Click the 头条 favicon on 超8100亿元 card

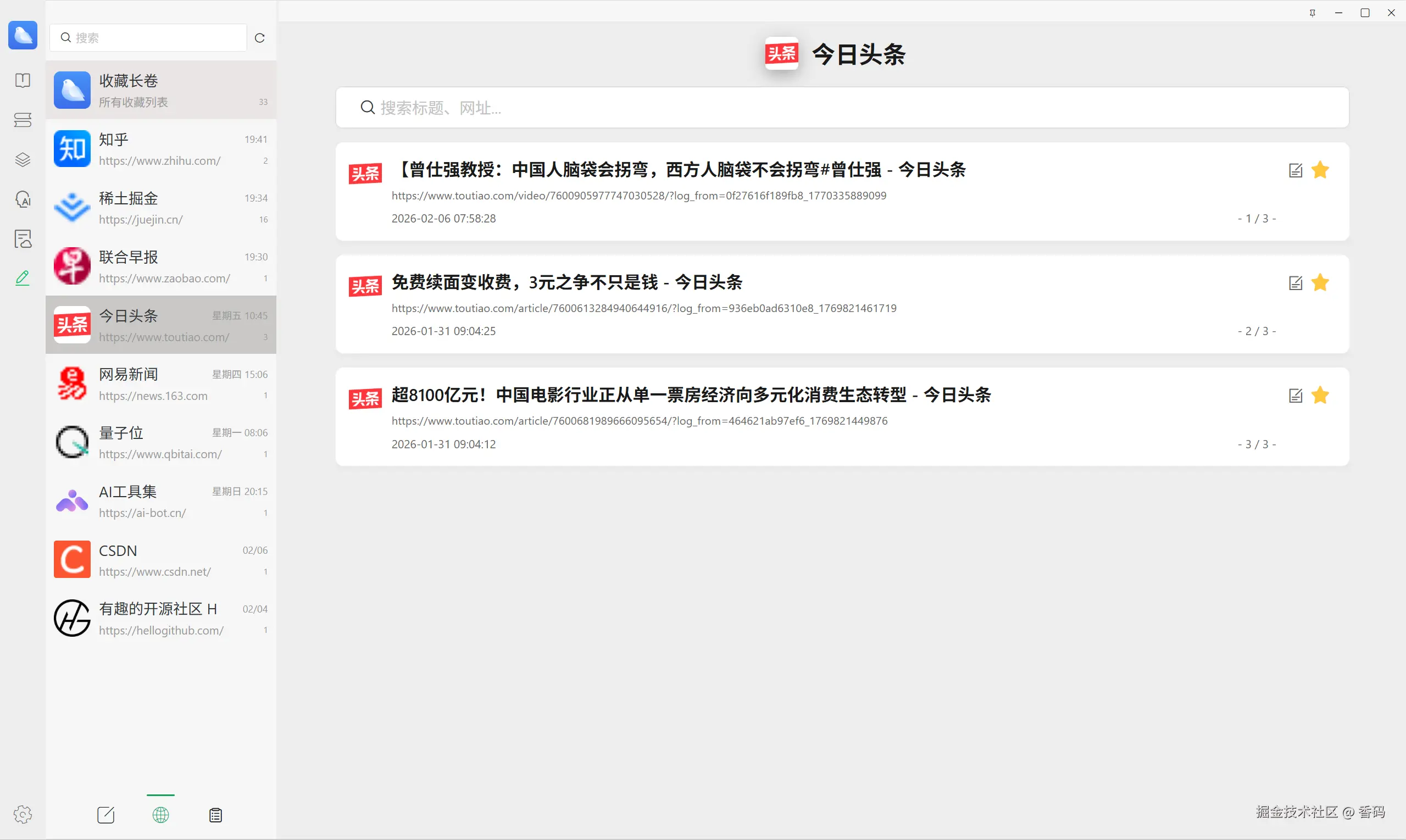click(365, 398)
